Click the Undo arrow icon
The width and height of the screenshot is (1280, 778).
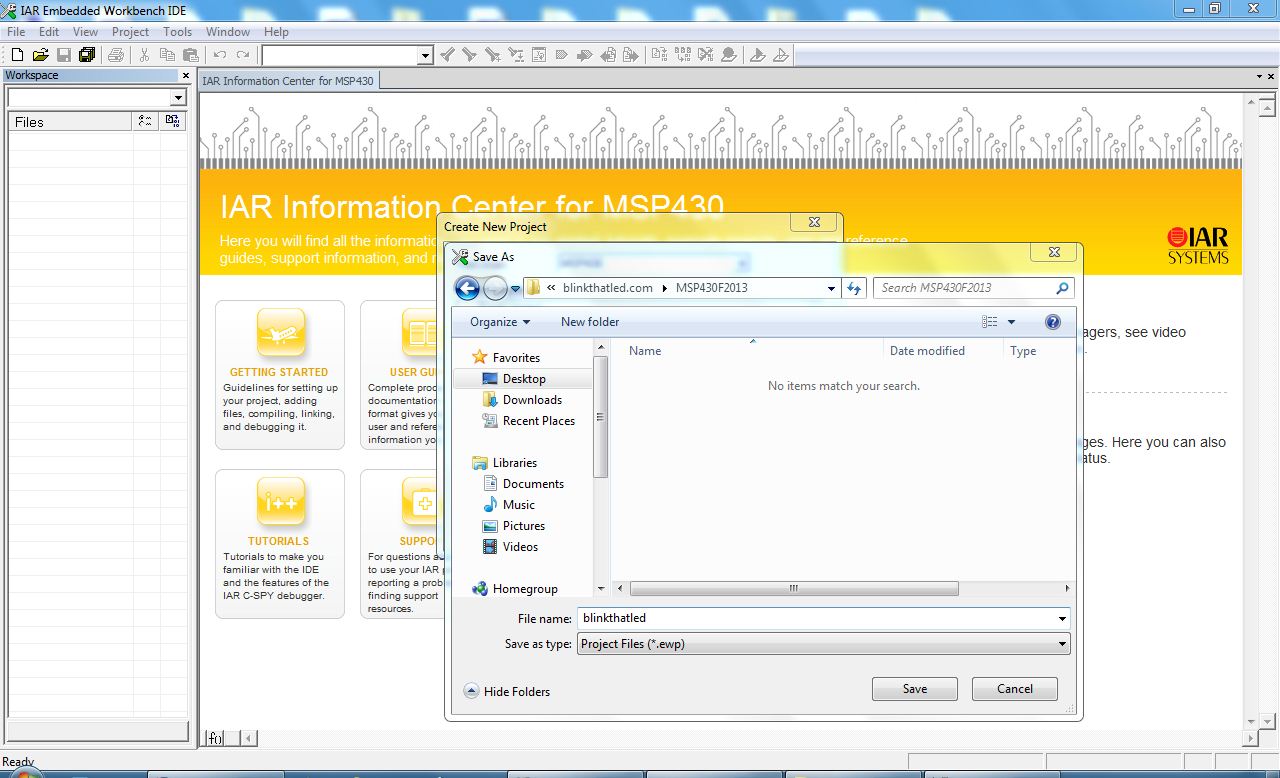(220, 55)
